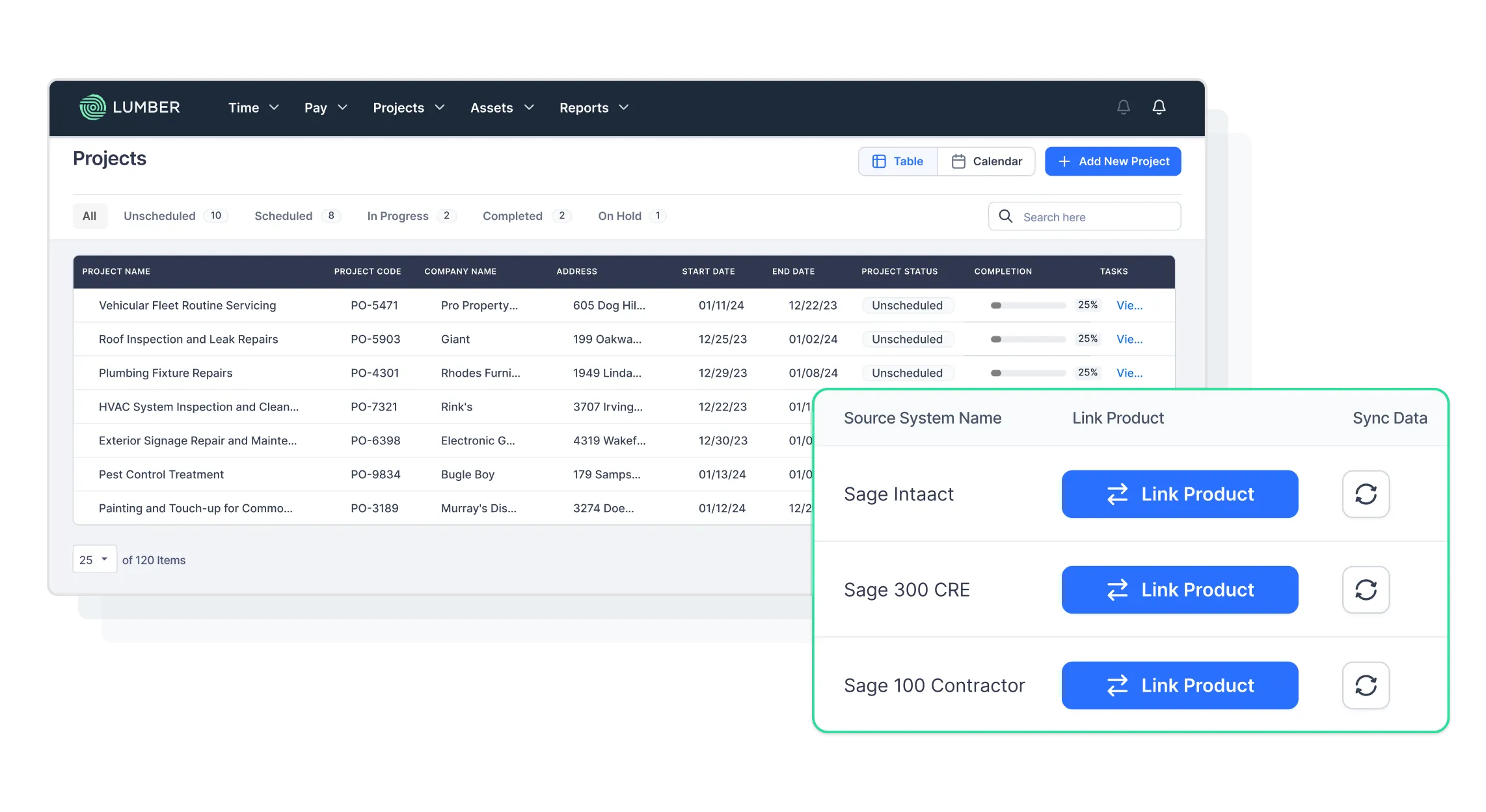Open the 25 items-per-page dropdown

(94, 560)
